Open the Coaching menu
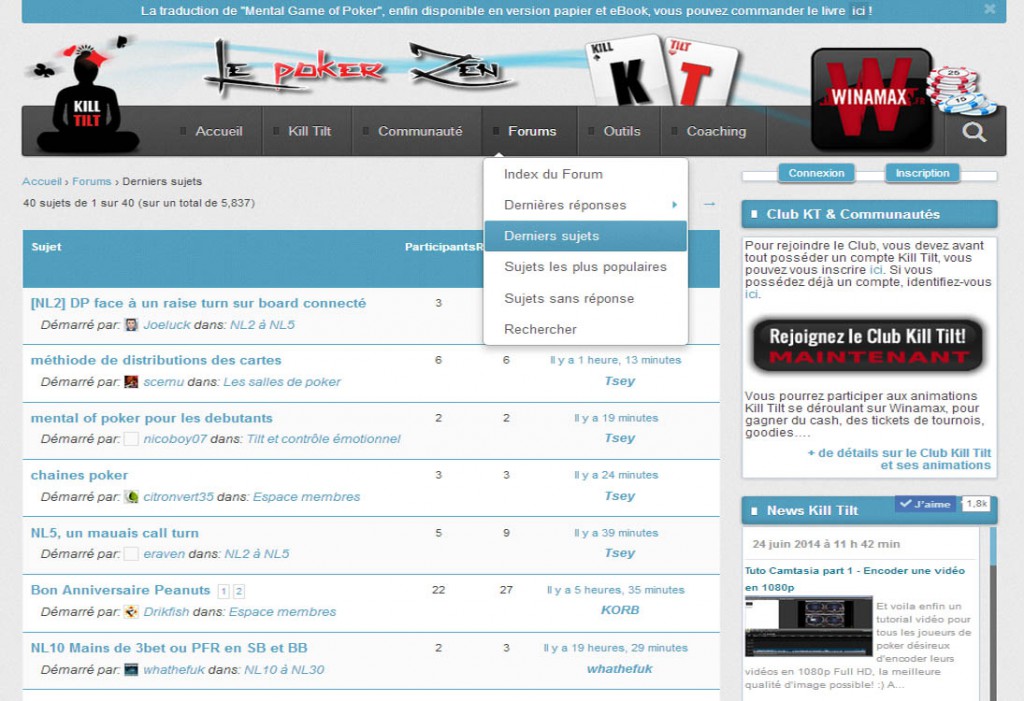Viewport: 1024px width, 701px height. [x=716, y=131]
